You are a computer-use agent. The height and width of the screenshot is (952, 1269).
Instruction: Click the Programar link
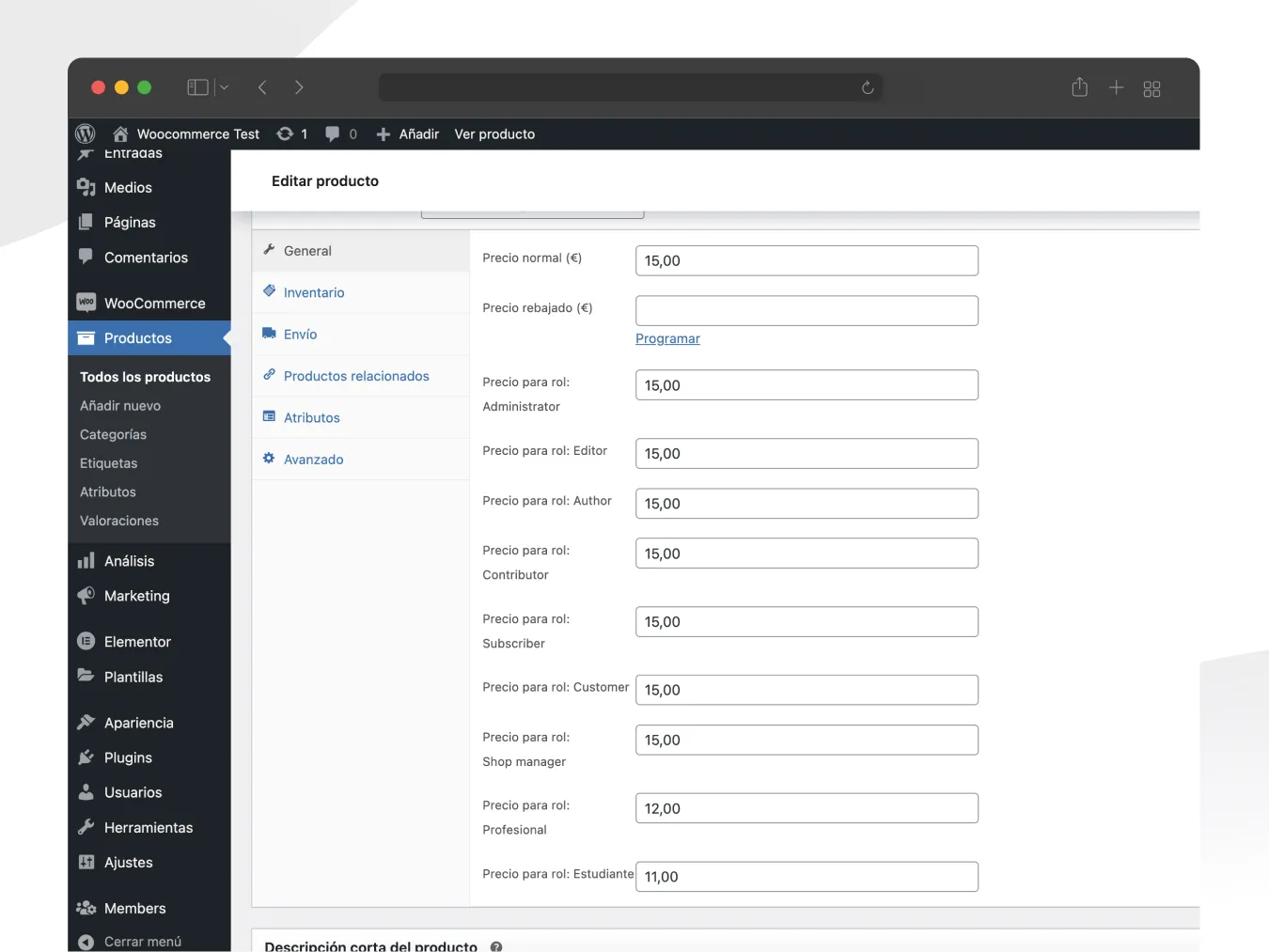[x=667, y=338]
